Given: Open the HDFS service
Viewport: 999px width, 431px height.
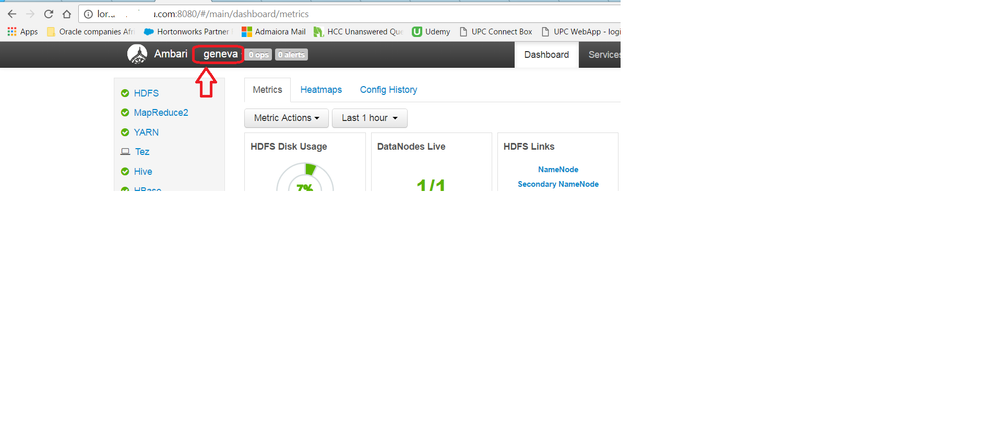Looking at the screenshot, I should tap(146, 93).
